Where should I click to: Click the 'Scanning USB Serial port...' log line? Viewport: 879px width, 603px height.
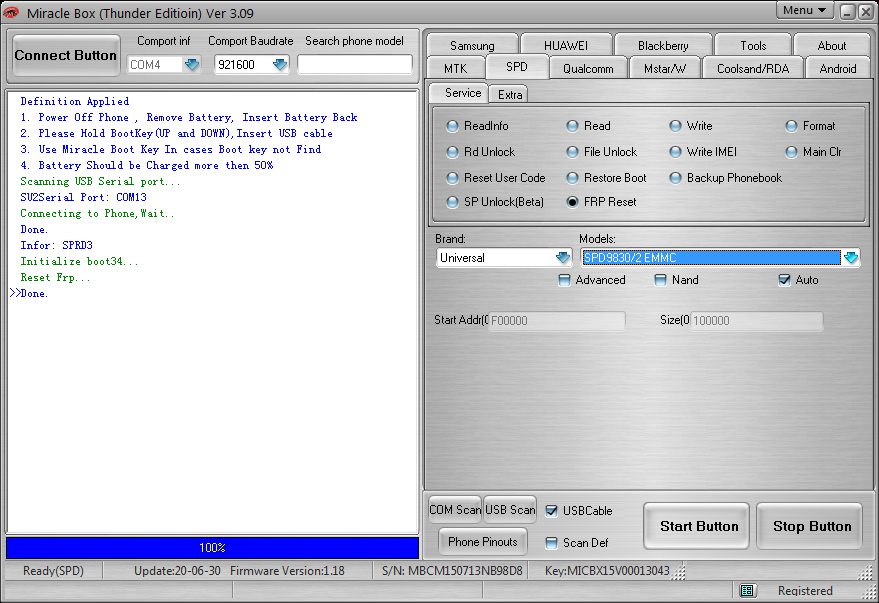100,181
